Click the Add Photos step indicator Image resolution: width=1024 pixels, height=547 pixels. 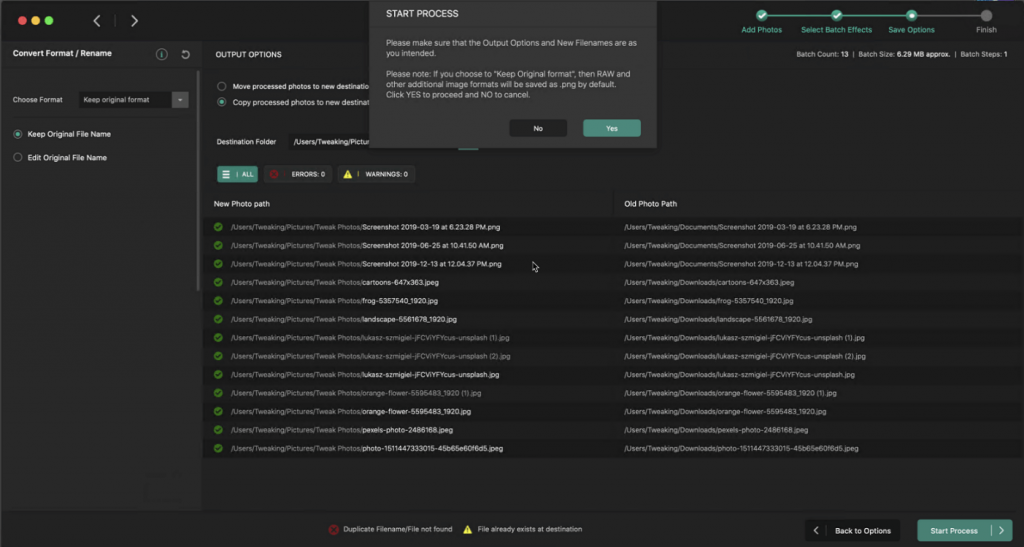pos(761,16)
